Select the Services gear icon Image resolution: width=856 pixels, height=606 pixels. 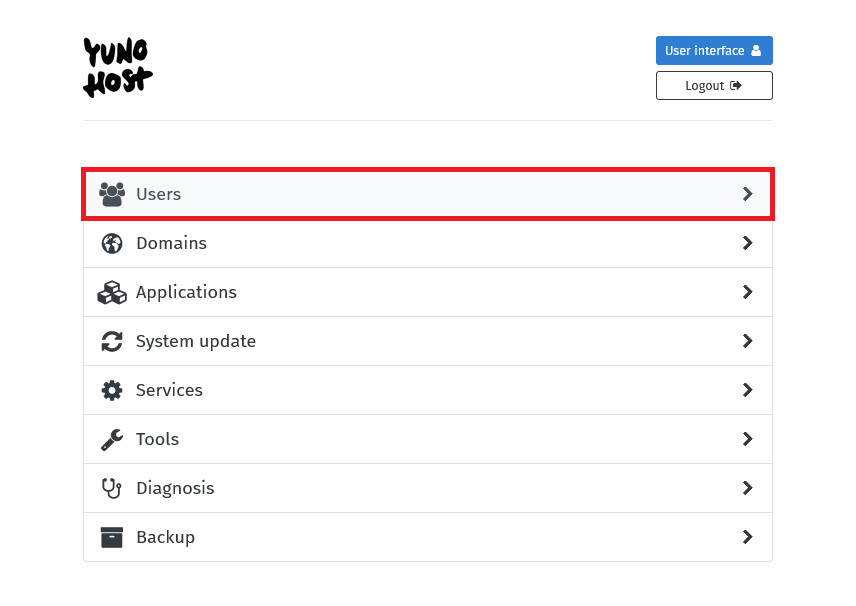pos(112,390)
